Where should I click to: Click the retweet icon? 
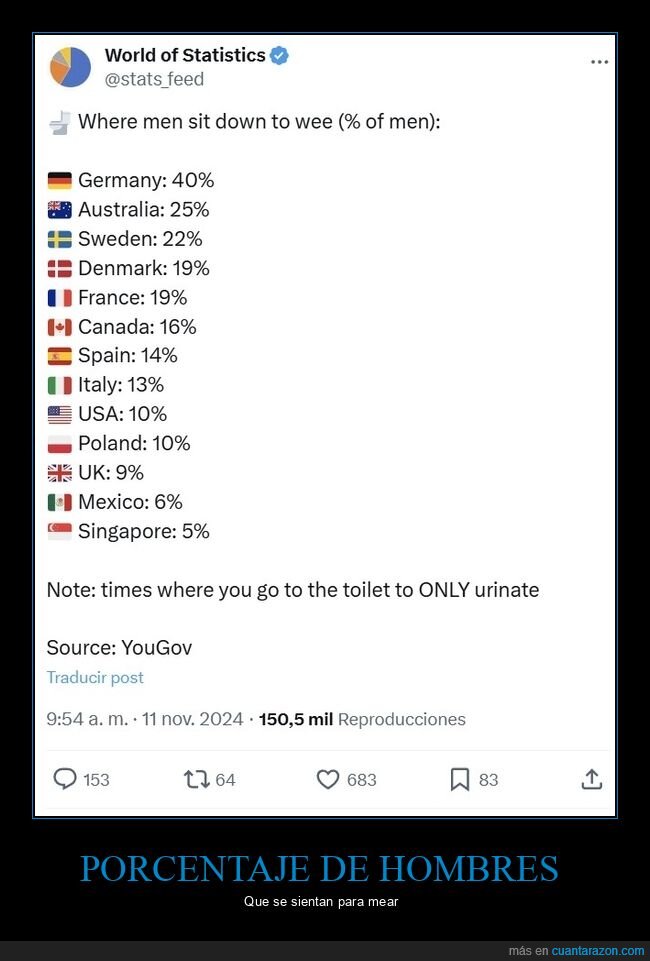[197, 779]
